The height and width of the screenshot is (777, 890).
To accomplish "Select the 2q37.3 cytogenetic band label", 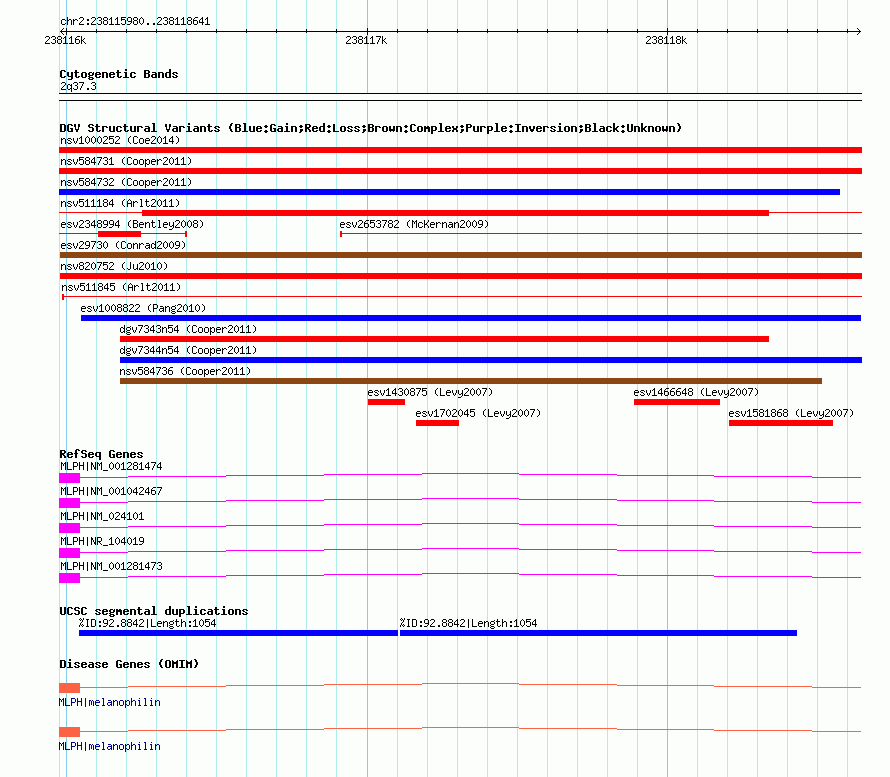I will 78,86.
